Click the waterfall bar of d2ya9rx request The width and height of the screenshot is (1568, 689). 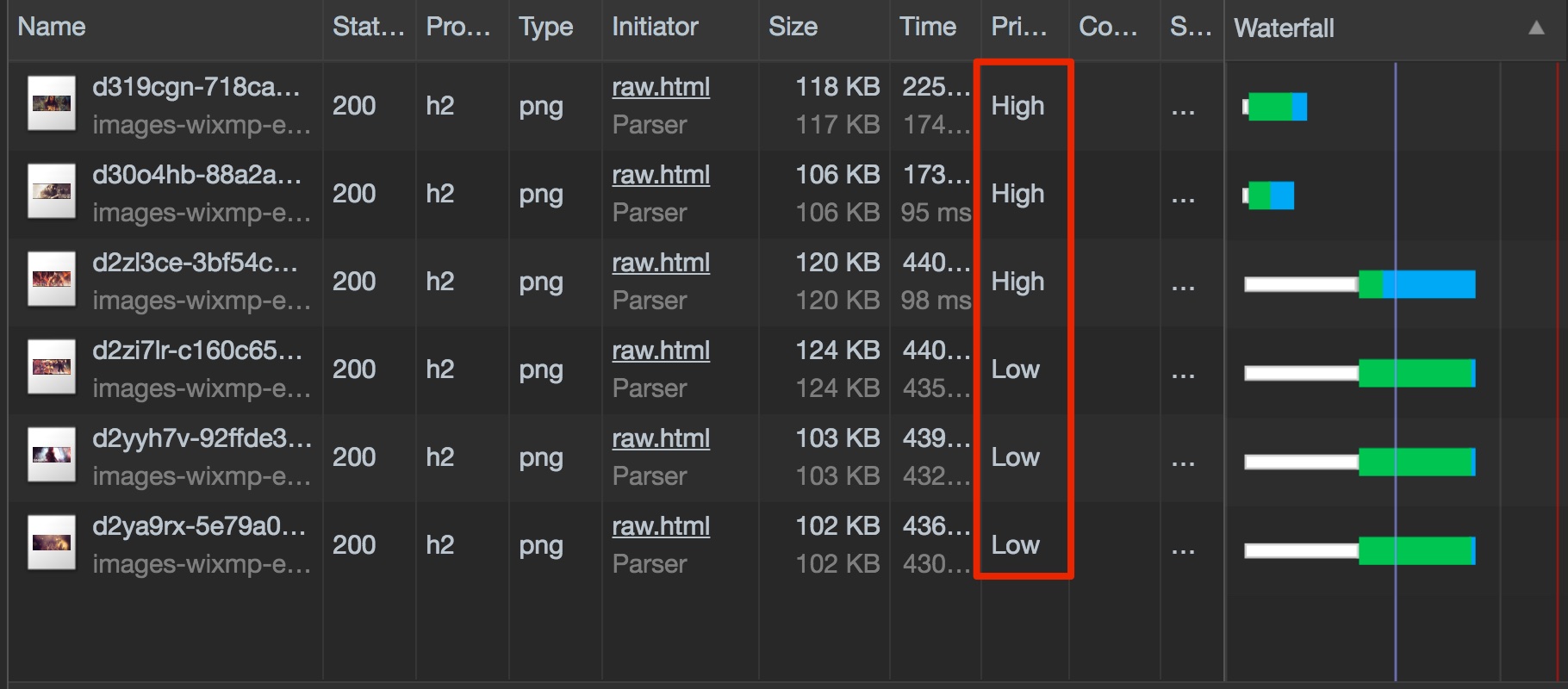click(1360, 550)
